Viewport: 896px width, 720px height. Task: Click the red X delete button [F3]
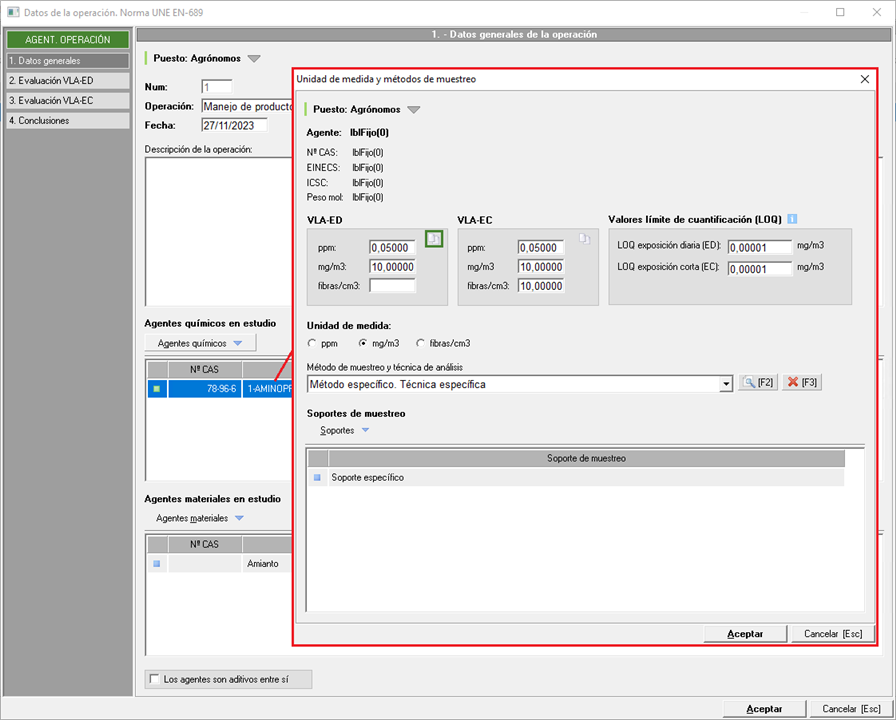tap(802, 383)
